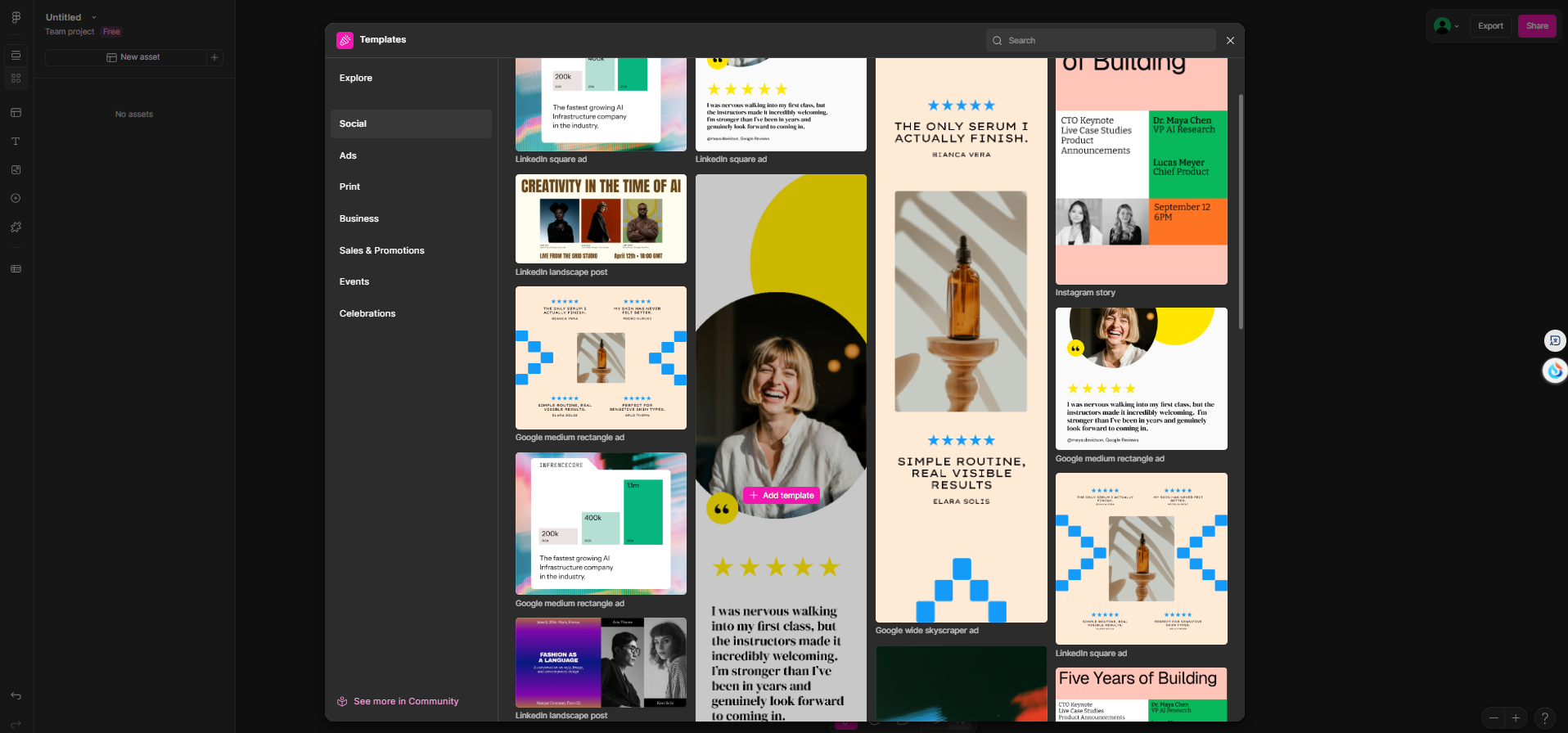
Task: Select the Social category
Action: pyautogui.click(x=411, y=124)
